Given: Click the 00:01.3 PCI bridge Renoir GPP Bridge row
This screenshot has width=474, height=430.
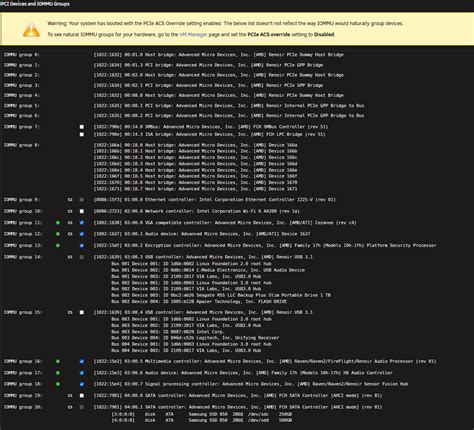Looking at the screenshot, I should click(208, 65).
